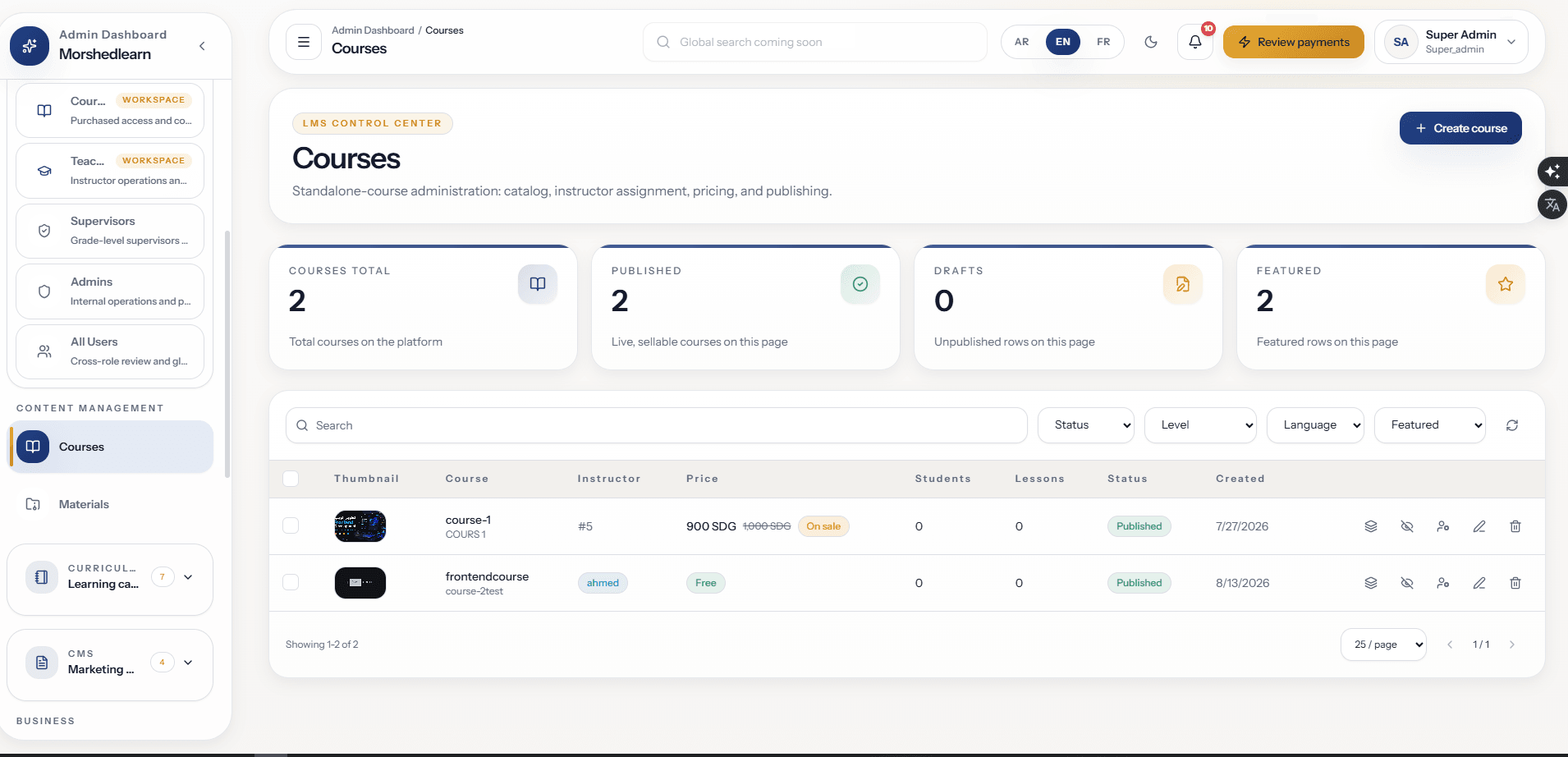The height and width of the screenshot is (757, 1568).
Task: Open Materials in the sidebar
Action: click(110, 504)
